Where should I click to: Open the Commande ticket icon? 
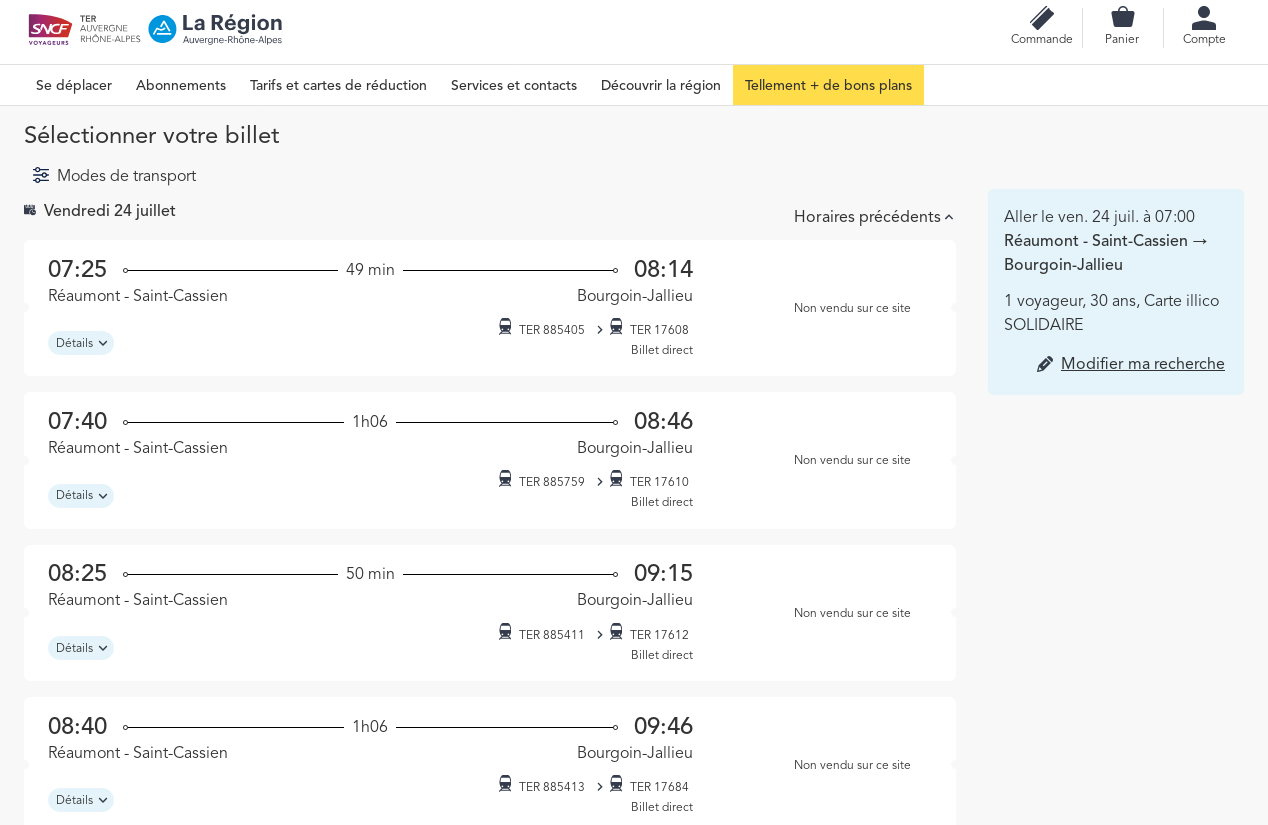pos(1042,18)
